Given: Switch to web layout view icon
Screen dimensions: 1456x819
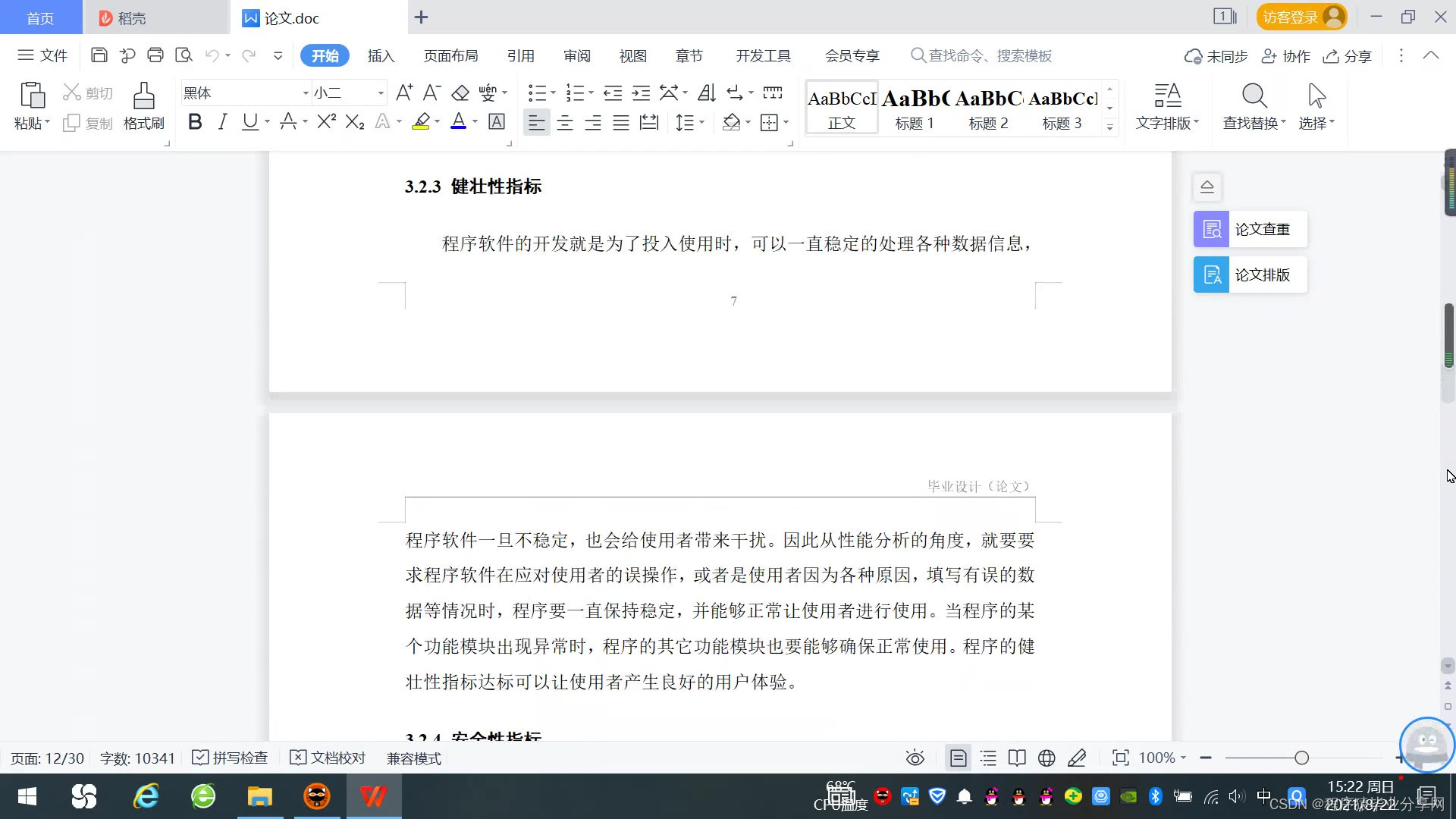Looking at the screenshot, I should pos(1046,758).
